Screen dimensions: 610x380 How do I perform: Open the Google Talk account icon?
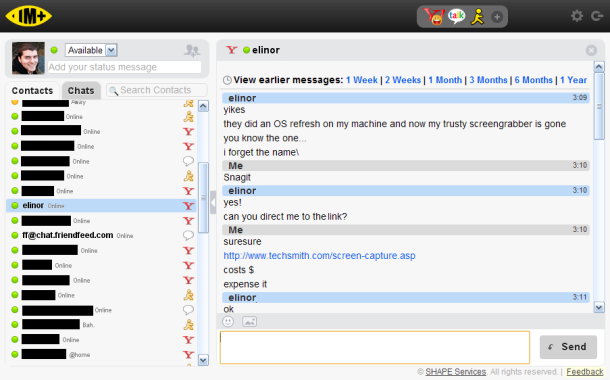(x=456, y=16)
